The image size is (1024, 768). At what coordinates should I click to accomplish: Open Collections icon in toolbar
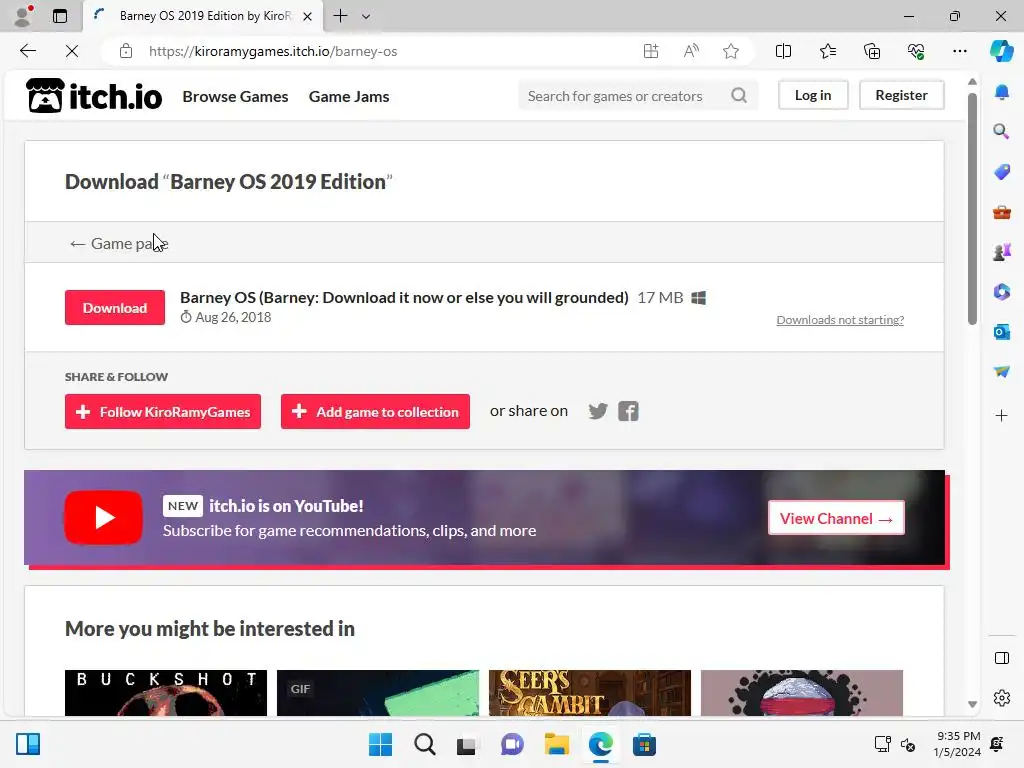(x=872, y=51)
